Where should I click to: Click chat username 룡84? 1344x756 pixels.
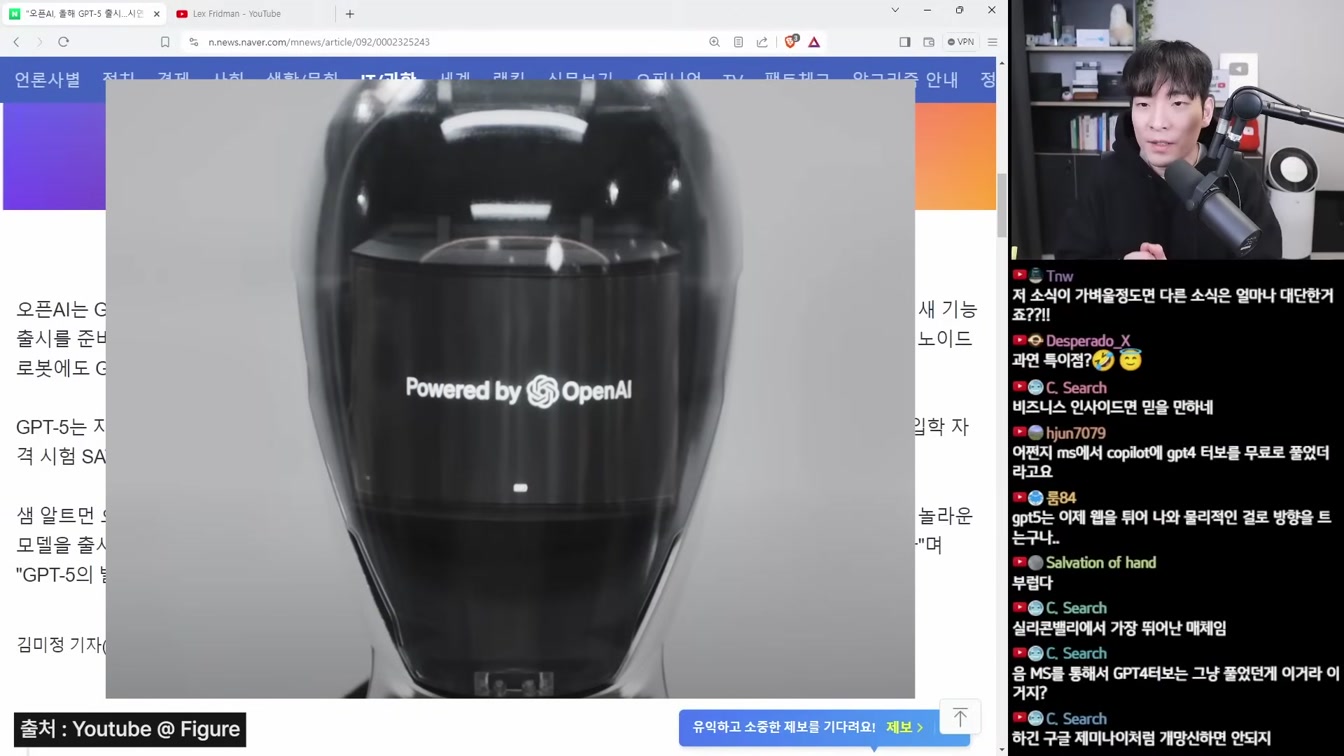(1061, 497)
